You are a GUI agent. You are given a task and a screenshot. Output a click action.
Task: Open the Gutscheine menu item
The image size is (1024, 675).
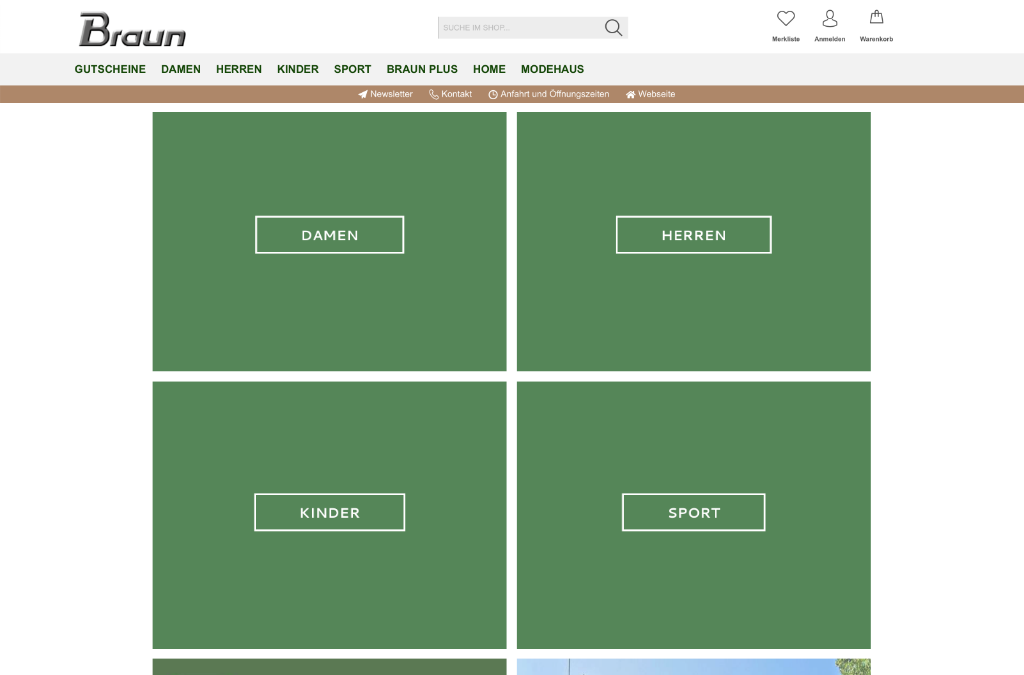click(x=110, y=69)
